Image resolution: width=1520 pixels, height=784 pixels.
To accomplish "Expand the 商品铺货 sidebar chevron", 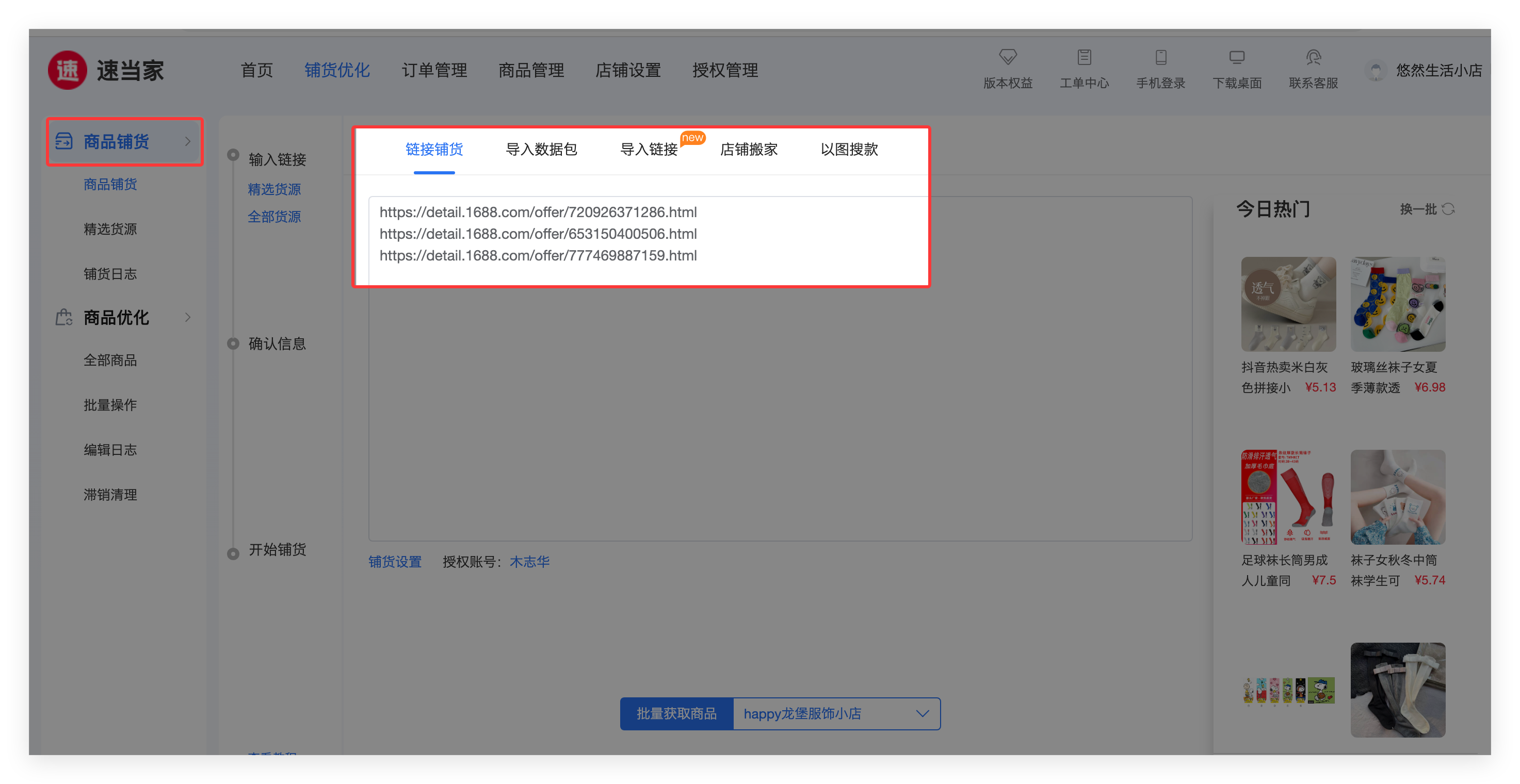I will click(188, 141).
